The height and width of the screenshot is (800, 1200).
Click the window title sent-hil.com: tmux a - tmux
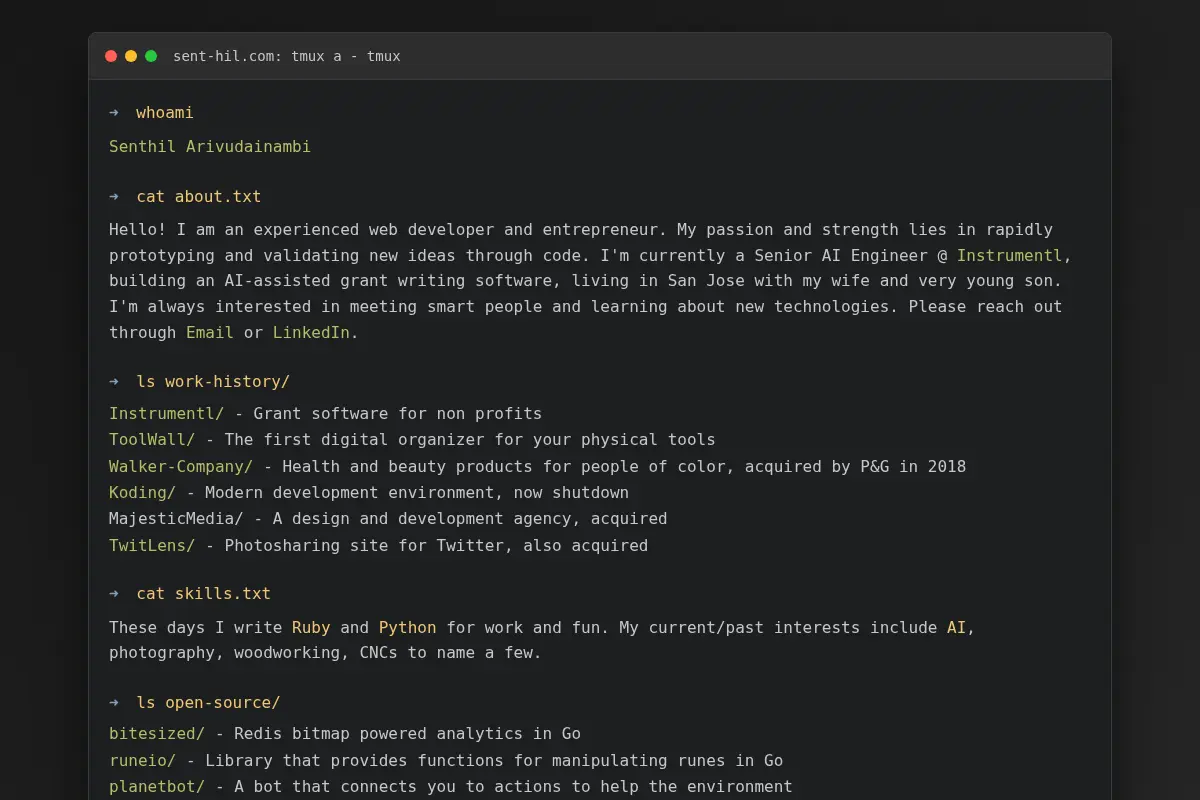[287, 56]
